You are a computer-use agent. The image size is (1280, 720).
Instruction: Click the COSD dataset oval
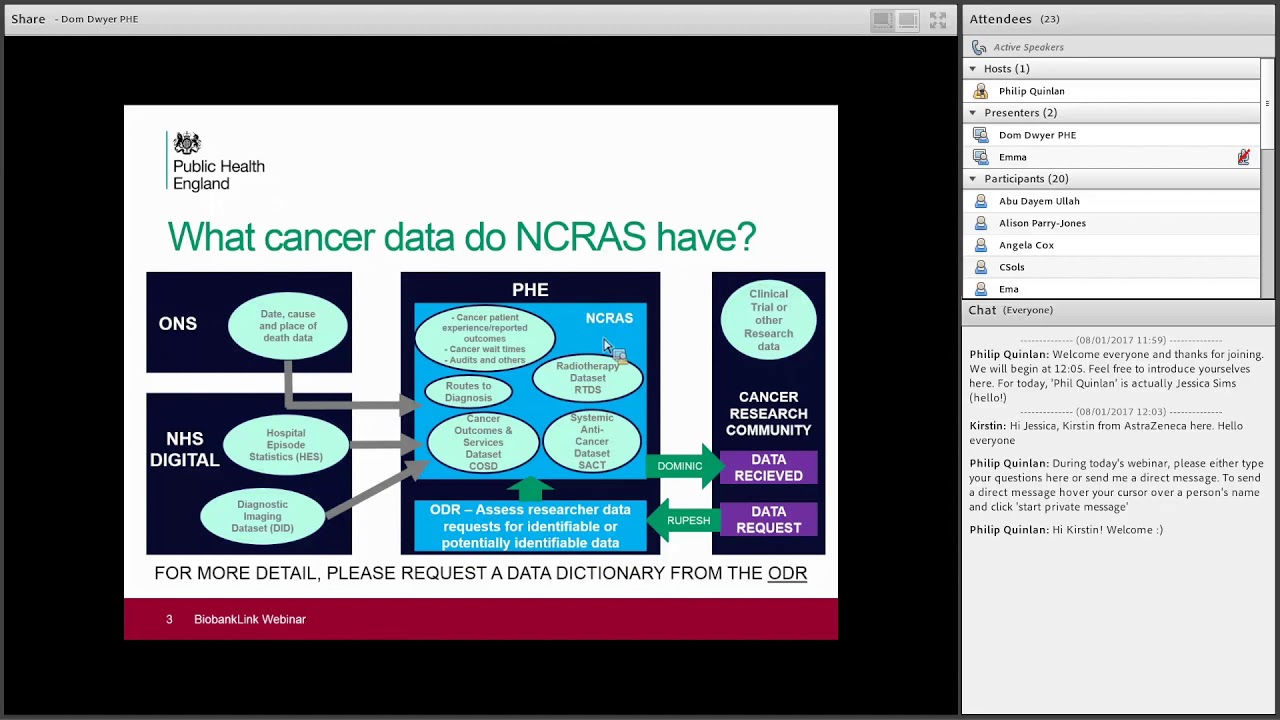pos(483,442)
